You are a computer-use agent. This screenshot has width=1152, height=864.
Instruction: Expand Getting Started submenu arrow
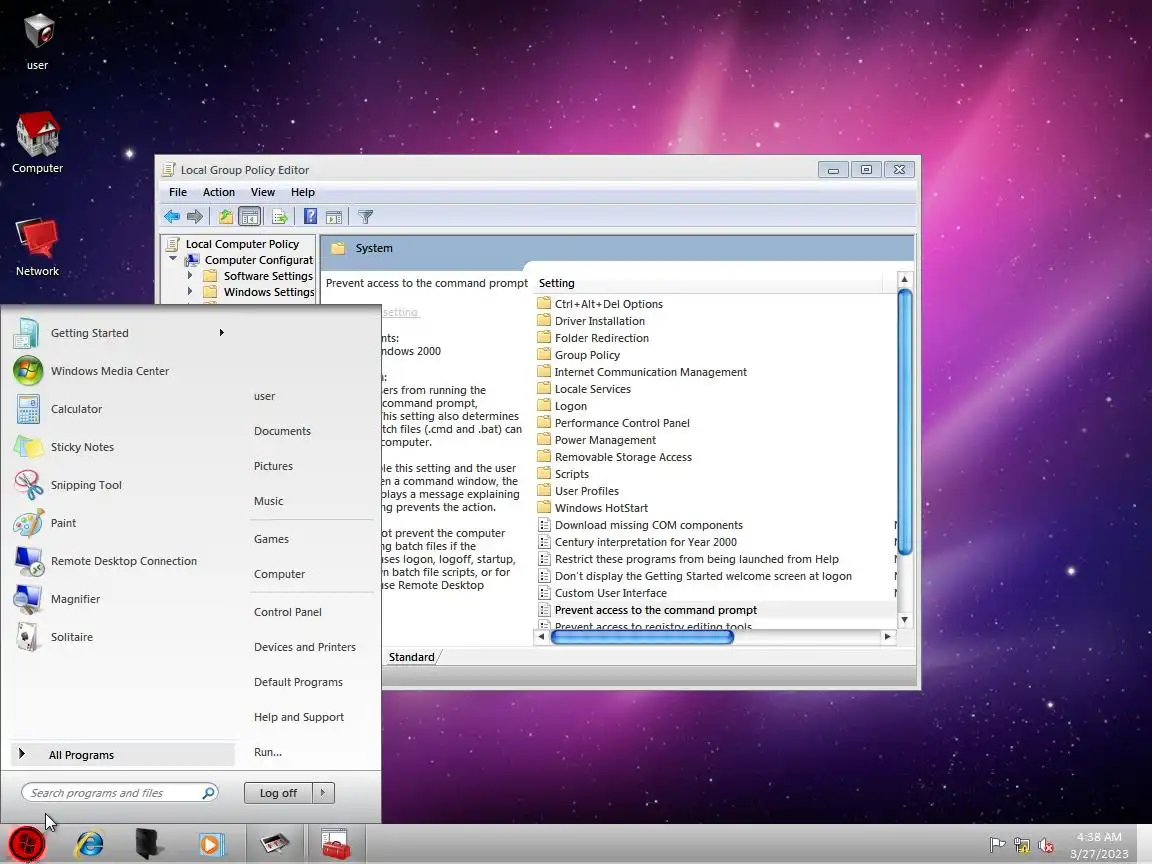[221, 333]
